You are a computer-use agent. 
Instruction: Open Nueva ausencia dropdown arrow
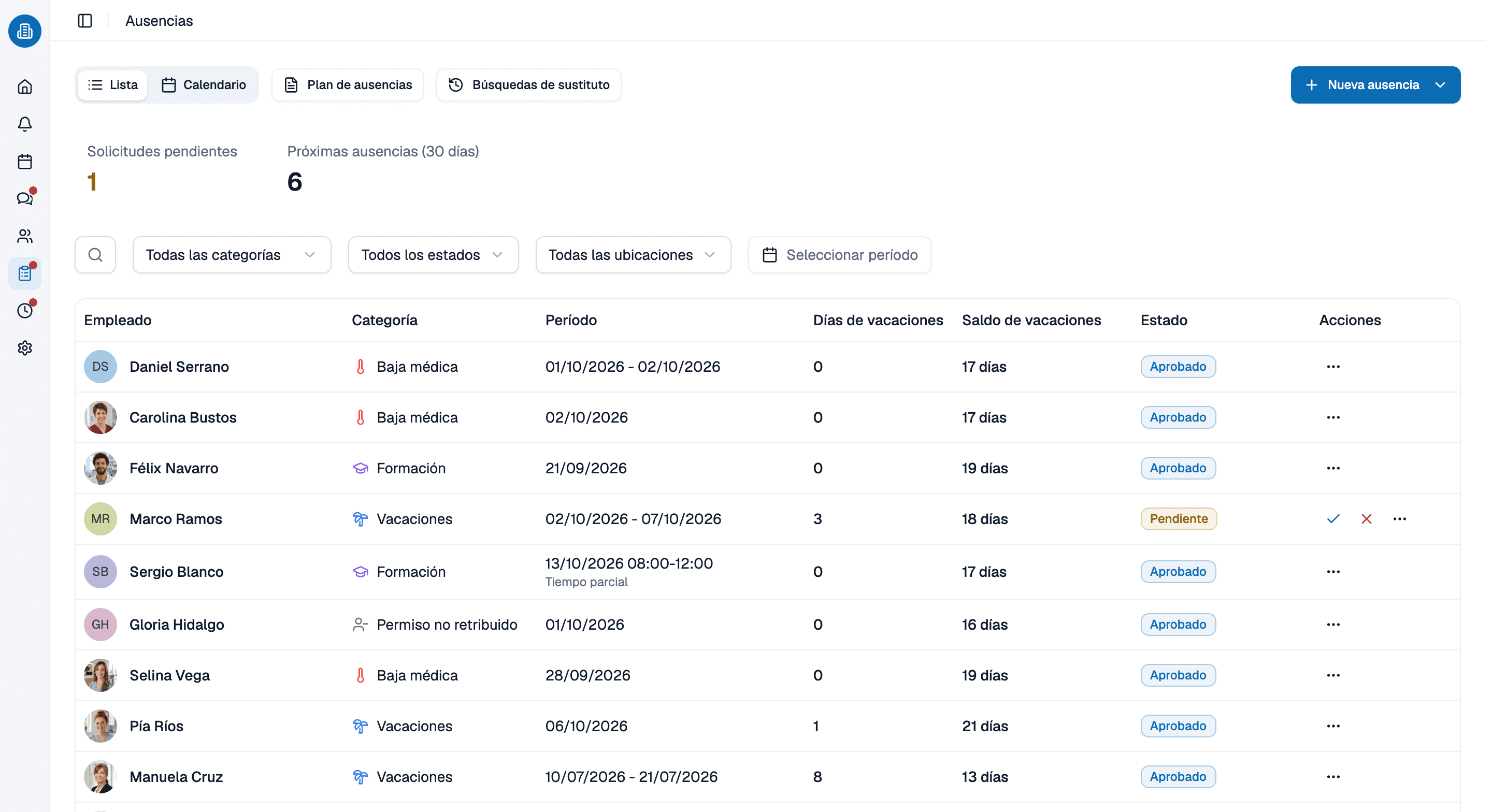point(1440,85)
